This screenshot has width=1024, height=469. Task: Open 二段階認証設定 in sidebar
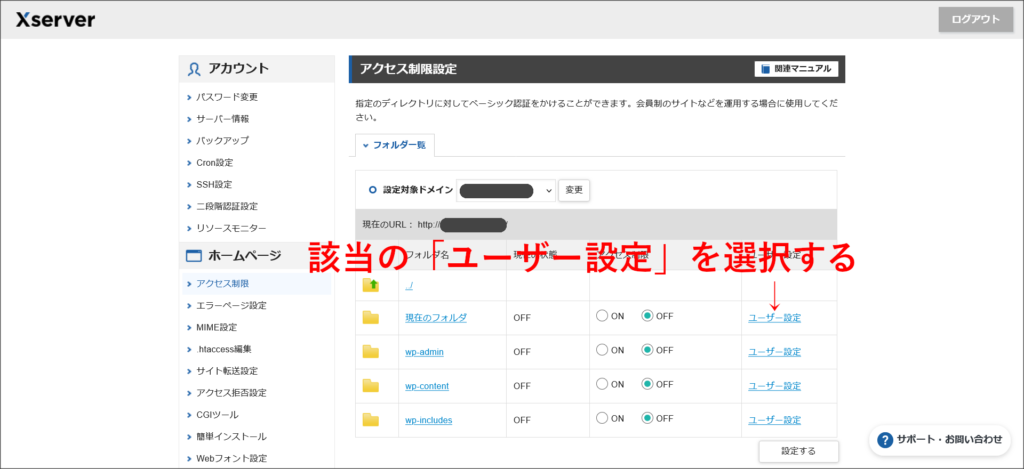pyautogui.click(x=227, y=206)
